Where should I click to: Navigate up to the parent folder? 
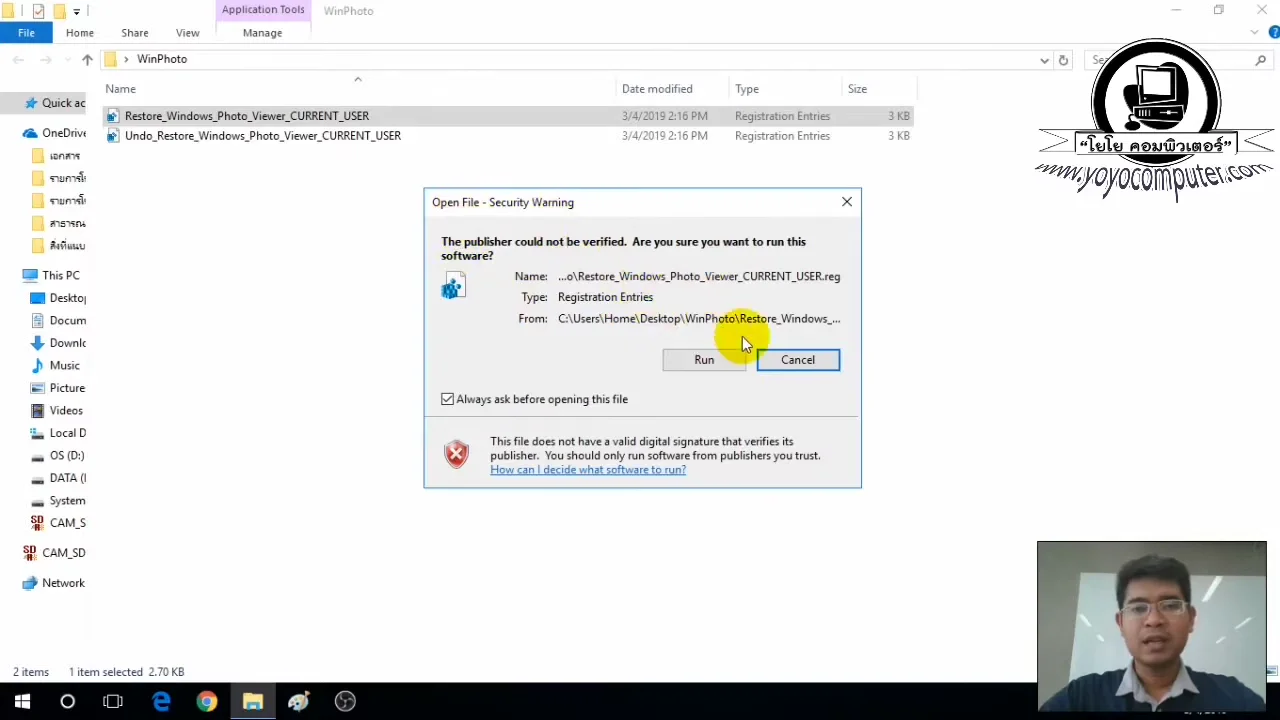87,59
